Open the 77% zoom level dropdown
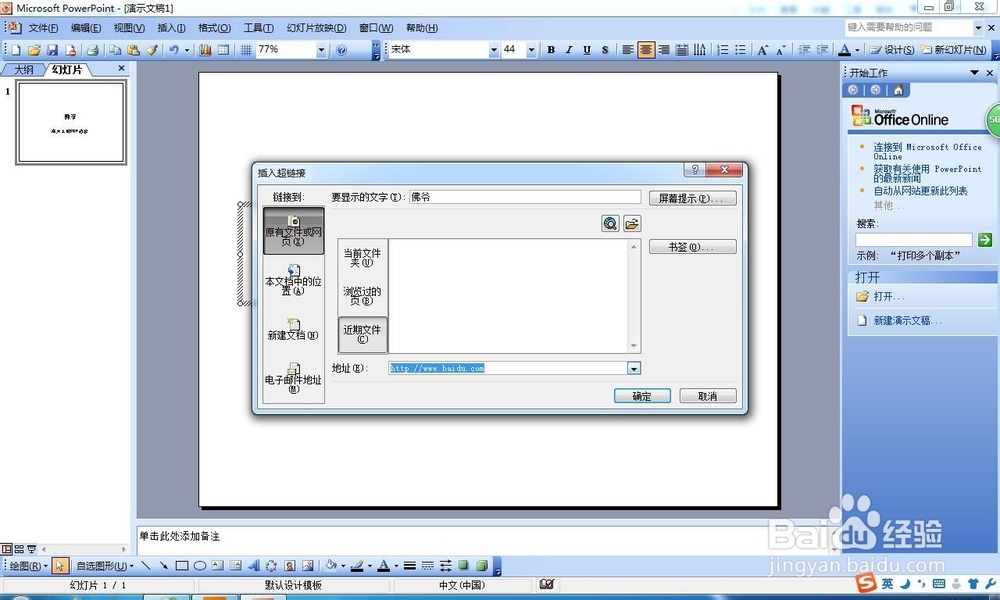Viewport: 1000px width, 600px height. pos(320,48)
